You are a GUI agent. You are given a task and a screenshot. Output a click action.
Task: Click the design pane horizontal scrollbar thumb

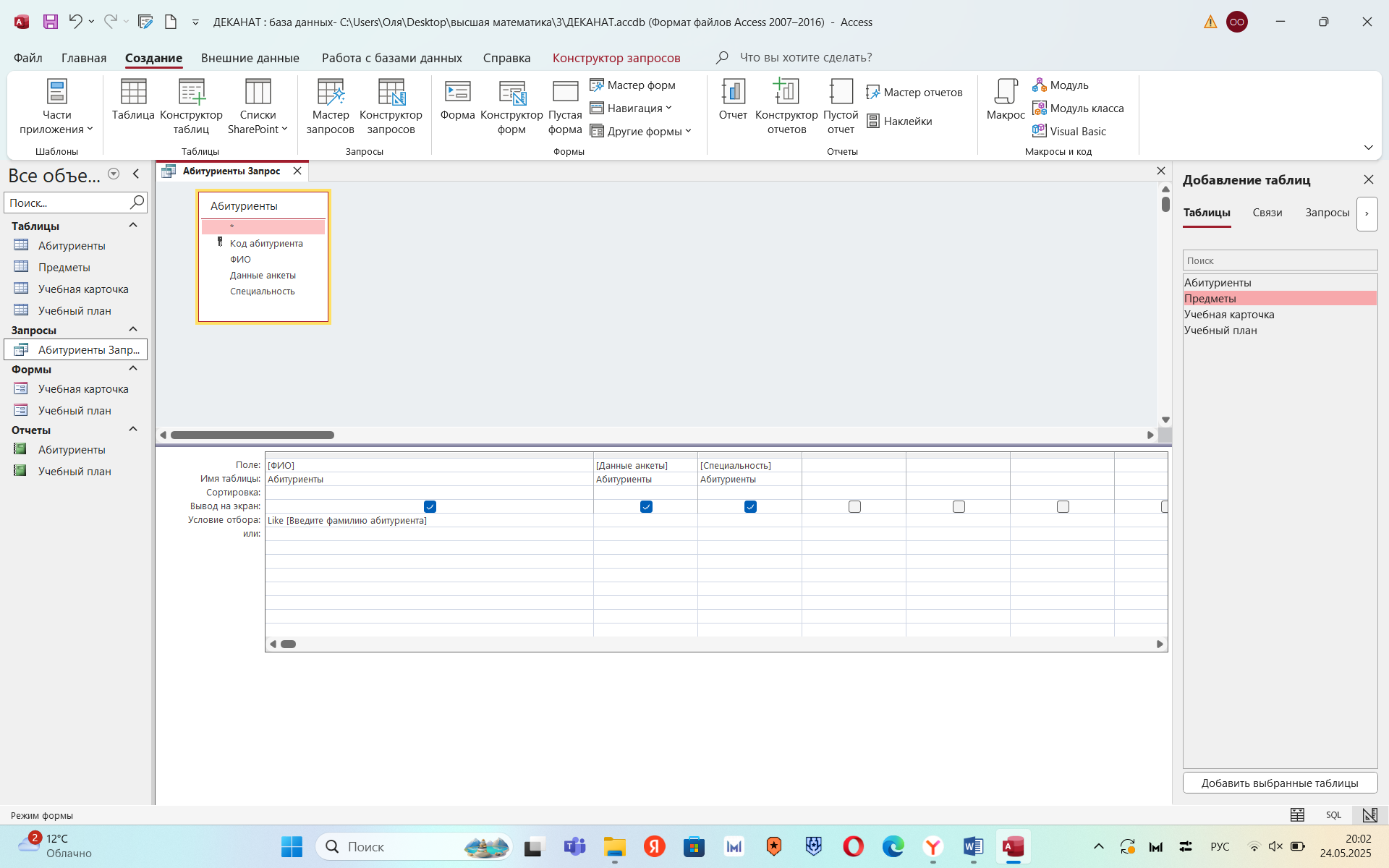(x=252, y=435)
